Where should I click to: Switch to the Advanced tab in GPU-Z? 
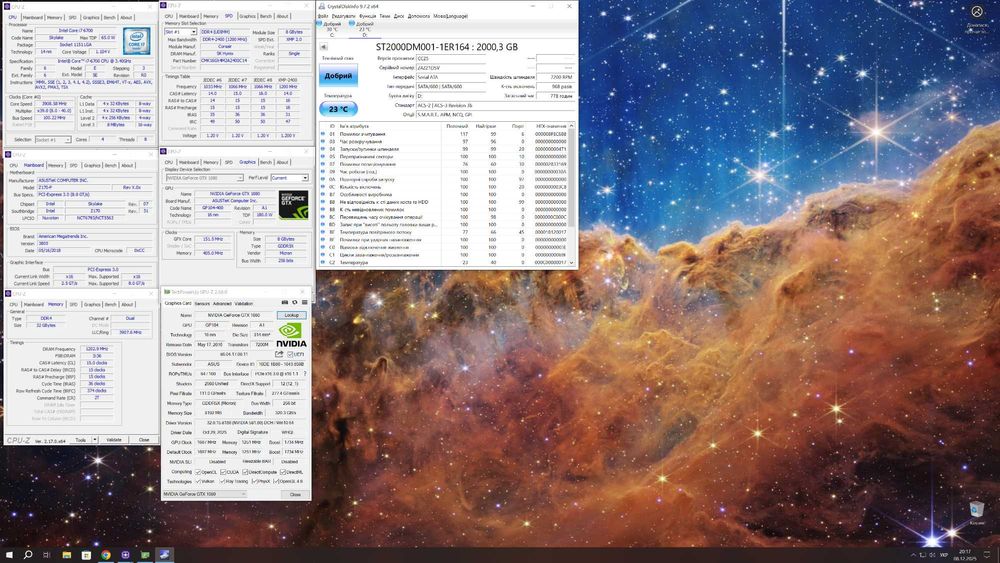(x=222, y=303)
